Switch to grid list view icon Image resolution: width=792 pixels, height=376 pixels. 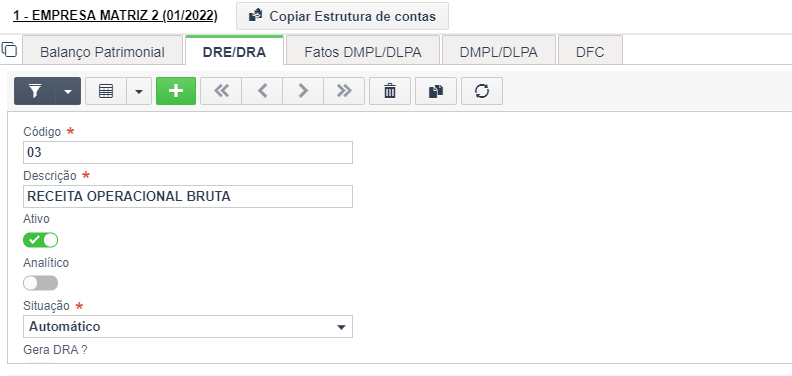click(106, 91)
